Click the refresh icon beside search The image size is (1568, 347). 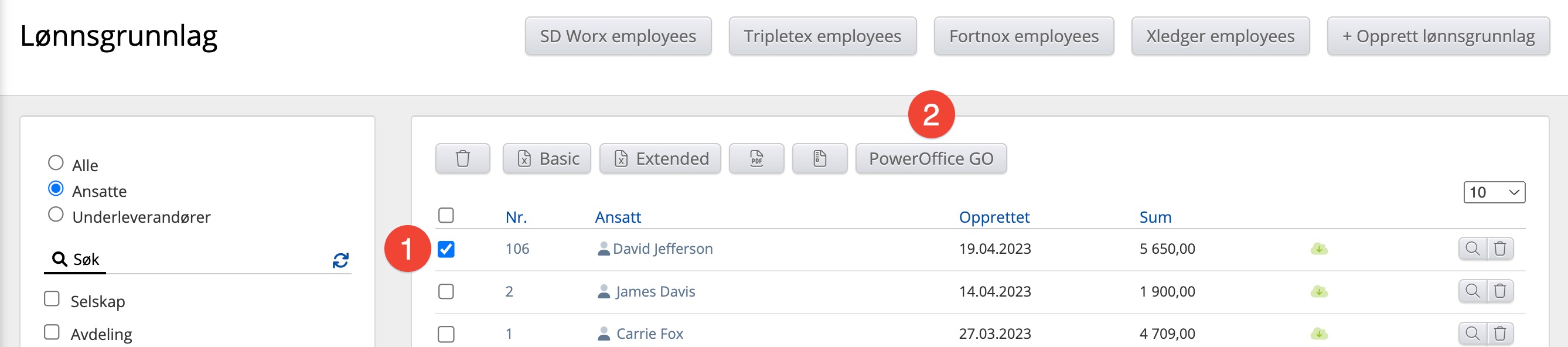coord(340,261)
